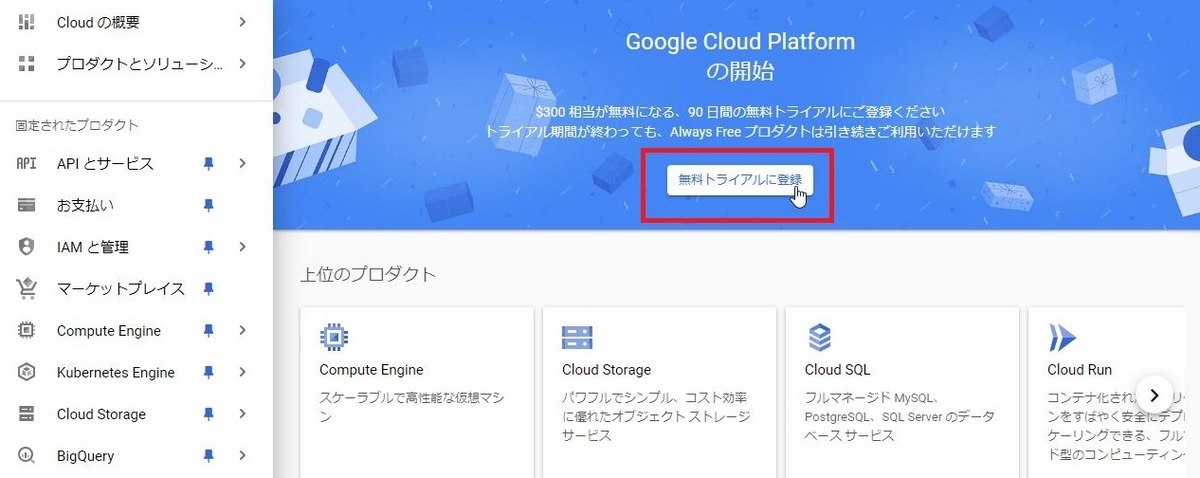Image resolution: width=1200 pixels, height=478 pixels.
Task: Click the お支払い card icon
Action: [x=27, y=205]
